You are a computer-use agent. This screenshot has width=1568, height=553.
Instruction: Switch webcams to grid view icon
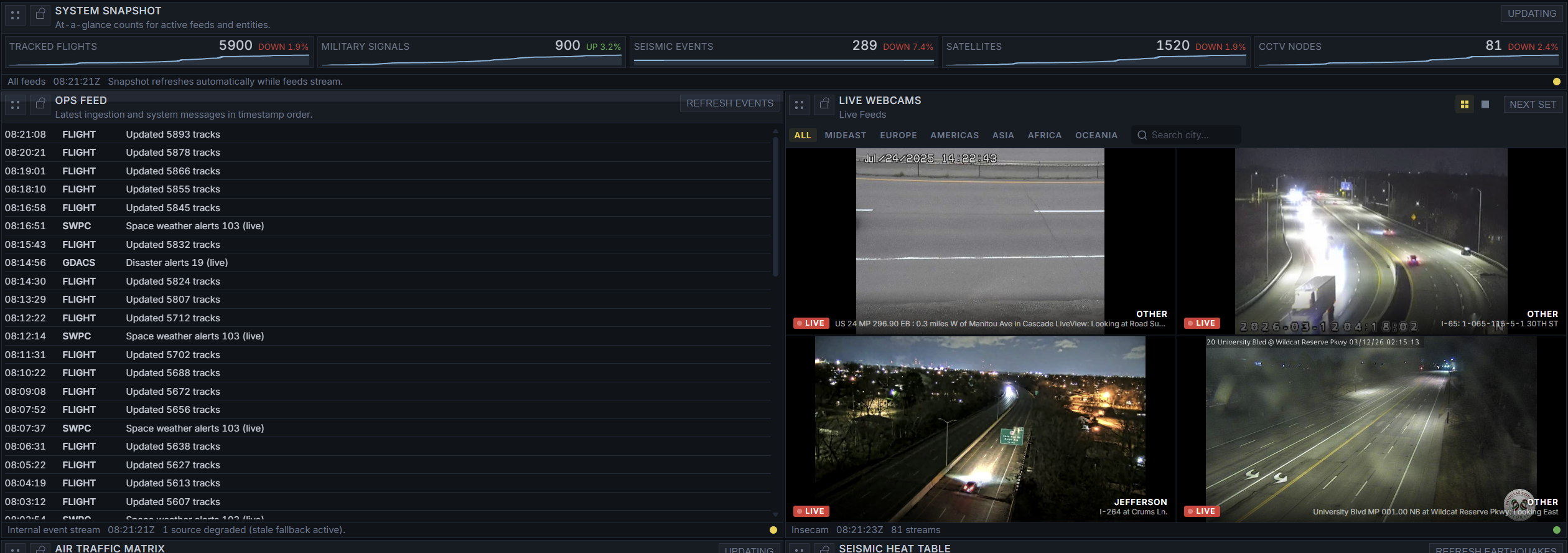(x=1465, y=105)
